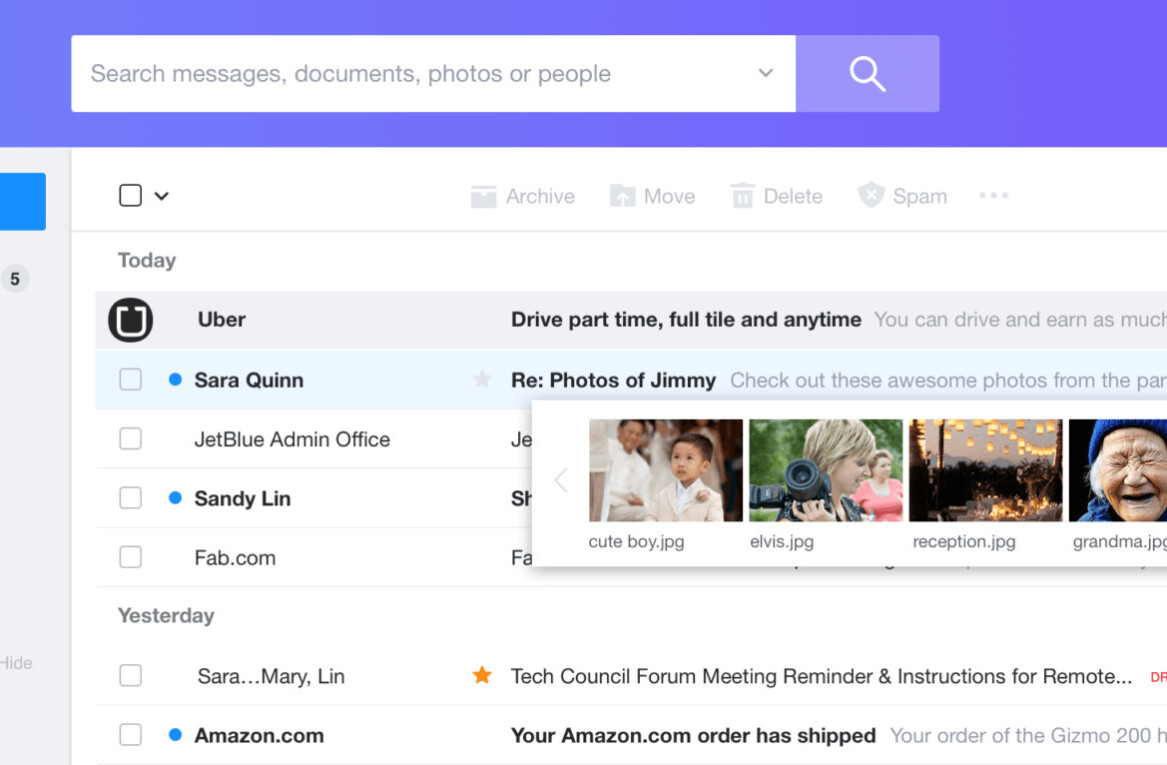Star the Sara Quinn email
The height and width of the screenshot is (765, 1167).
482,380
